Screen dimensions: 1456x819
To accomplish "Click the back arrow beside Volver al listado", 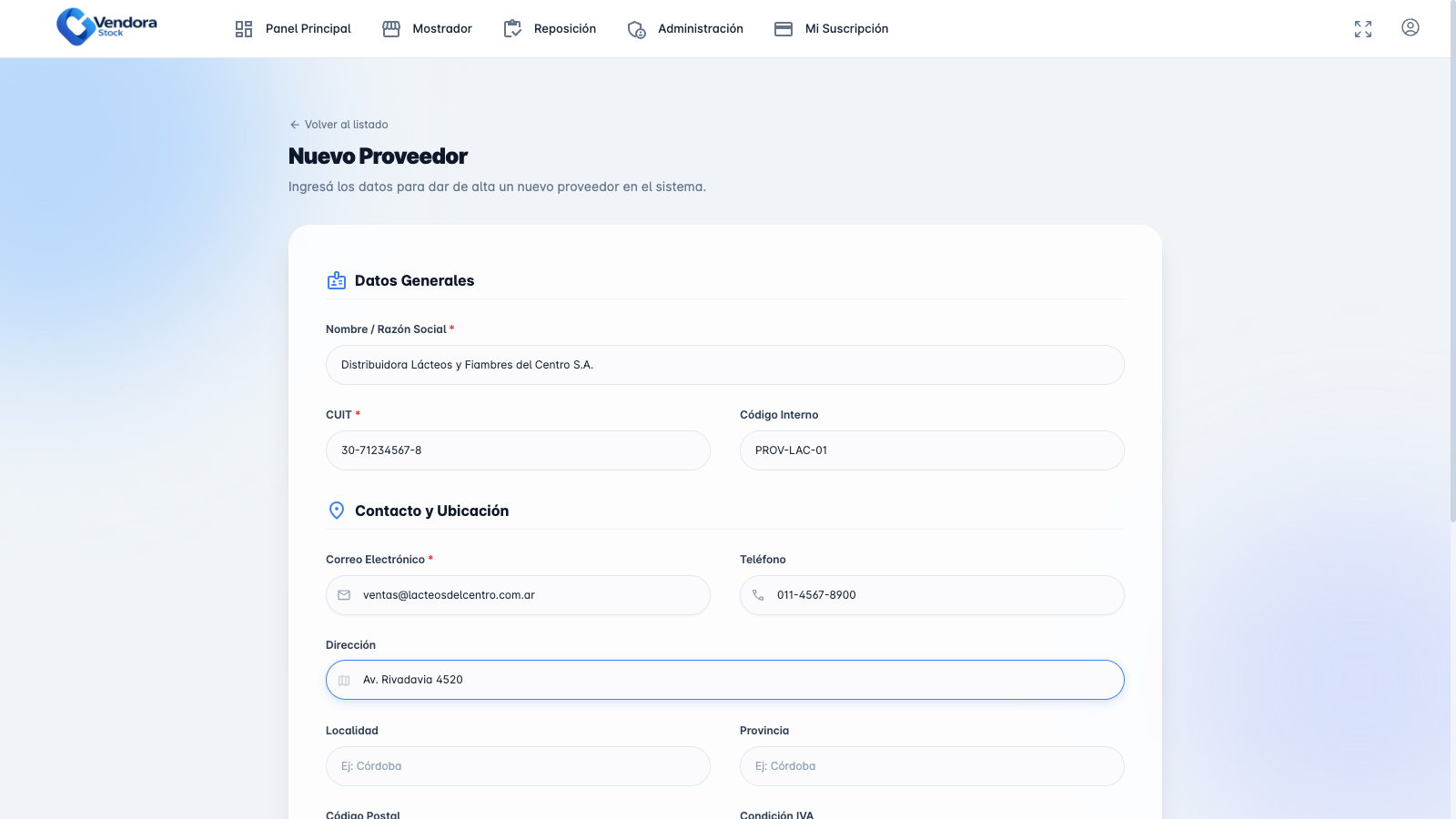I will pyautogui.click(x=294, y=125).
